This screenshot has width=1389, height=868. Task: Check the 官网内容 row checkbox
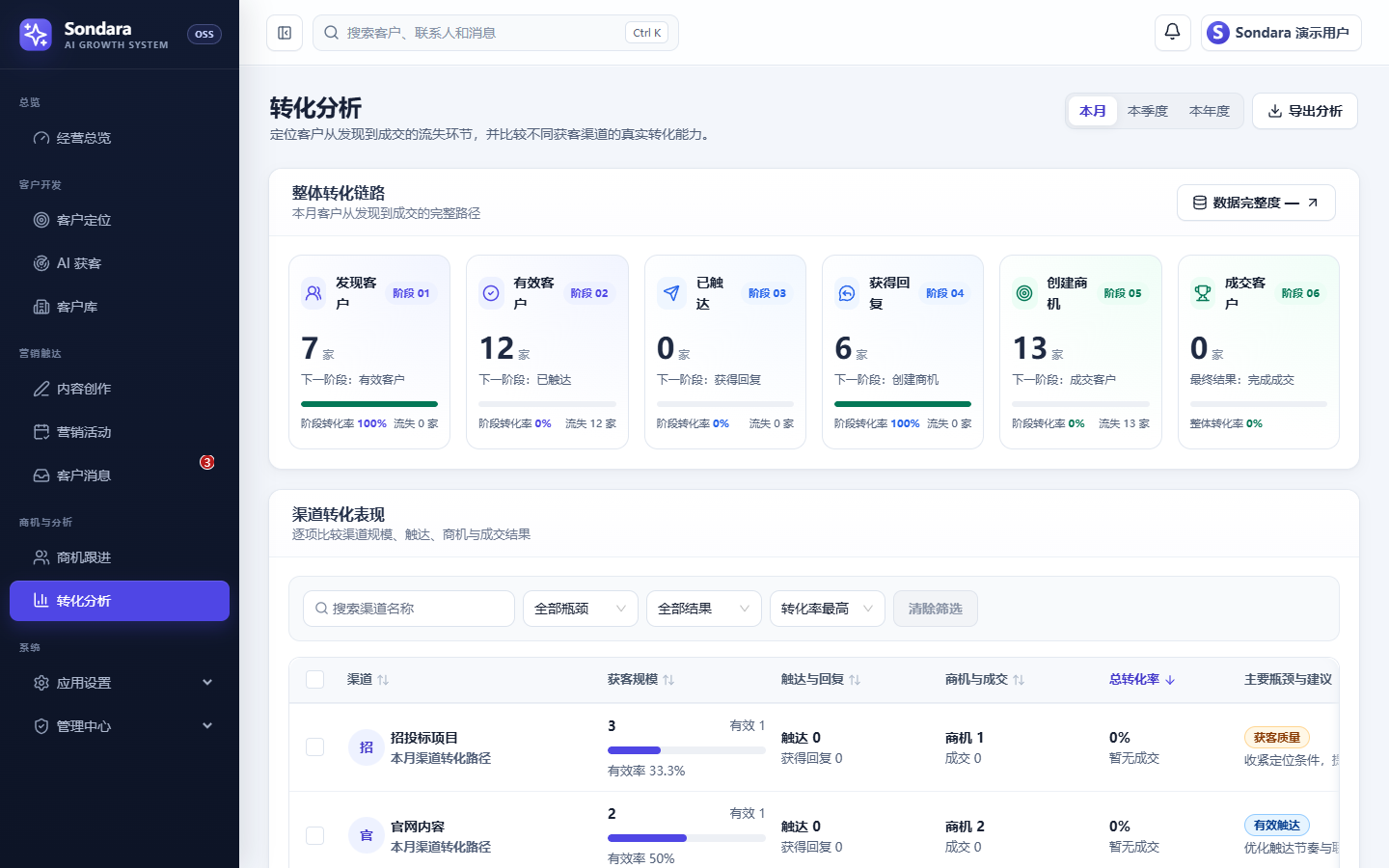pos(314,835)
